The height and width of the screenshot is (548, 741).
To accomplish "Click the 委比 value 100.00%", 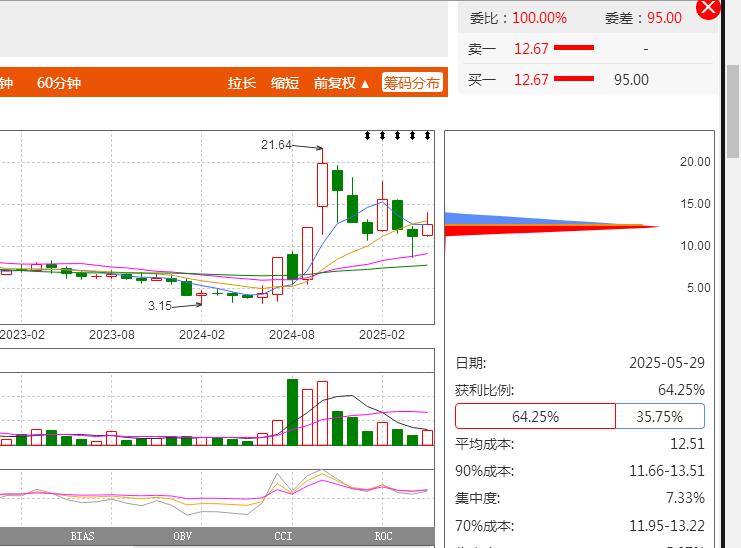I will pos(540,18).
